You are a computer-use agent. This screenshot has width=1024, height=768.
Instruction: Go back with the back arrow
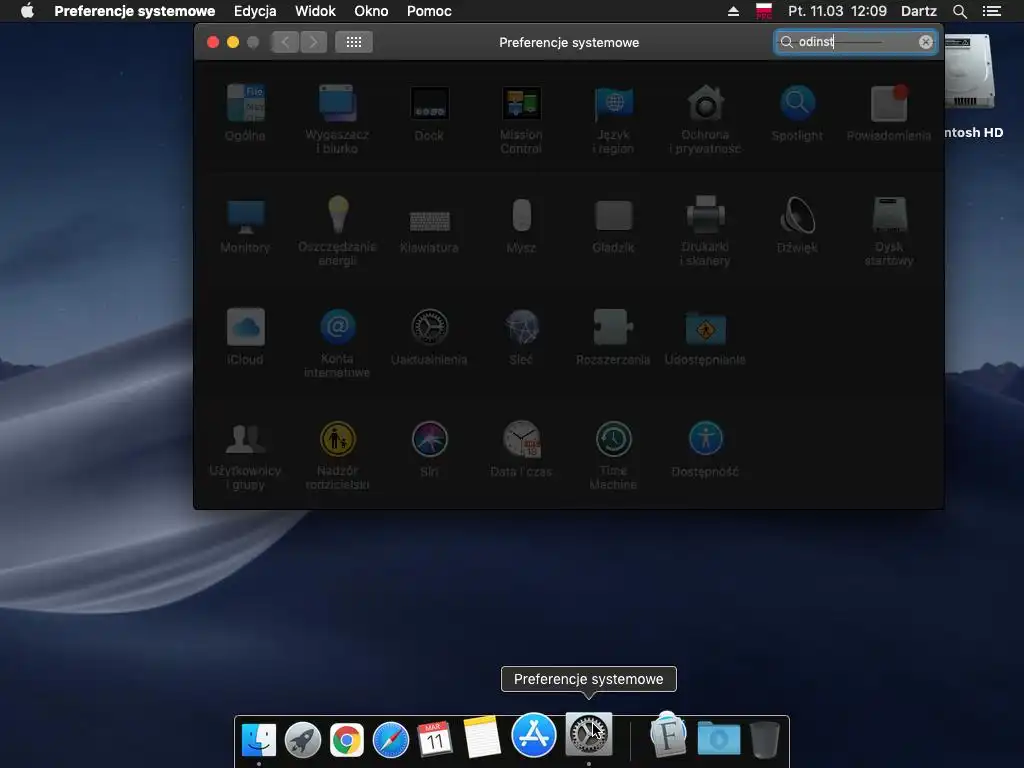285,42
